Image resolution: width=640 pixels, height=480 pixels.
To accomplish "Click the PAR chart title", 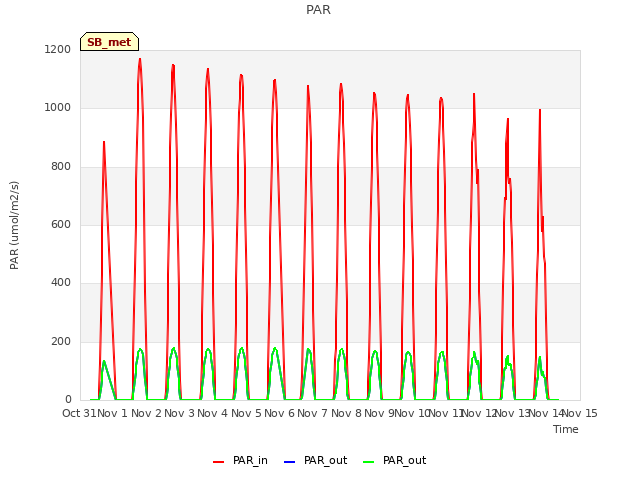I will tap(318, 10).
